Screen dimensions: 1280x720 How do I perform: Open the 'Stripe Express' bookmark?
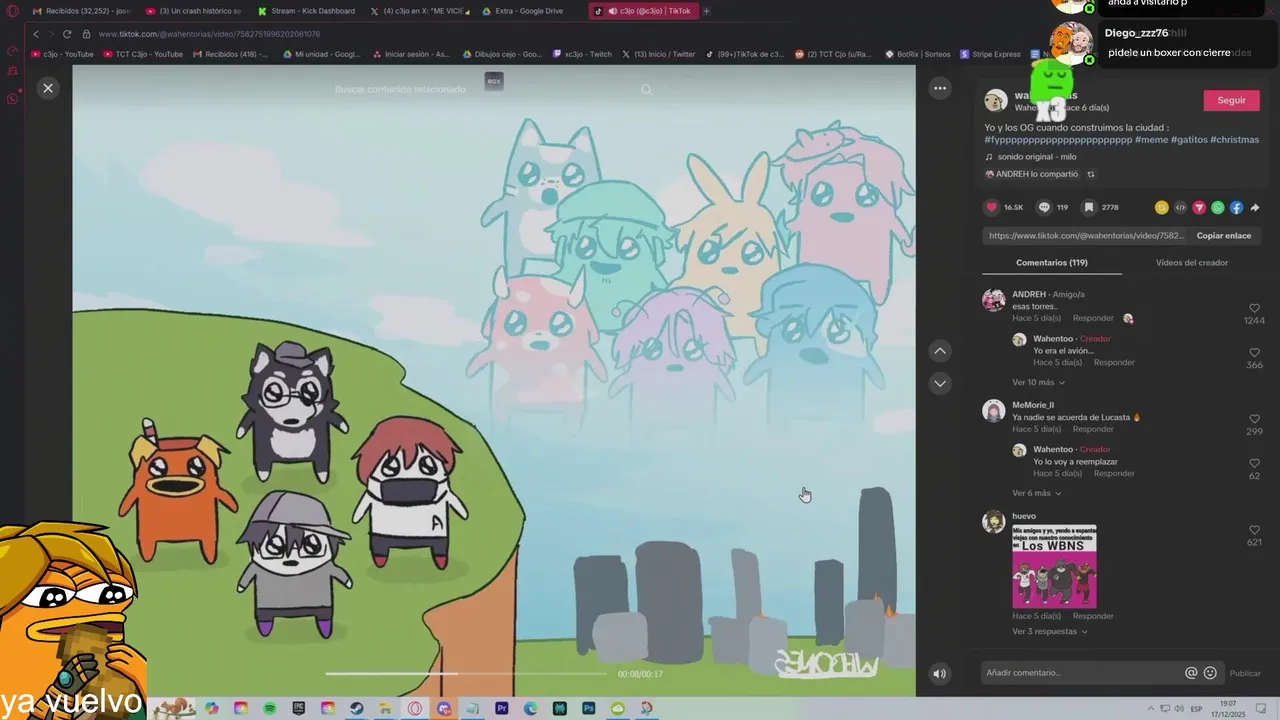[991, 54]
